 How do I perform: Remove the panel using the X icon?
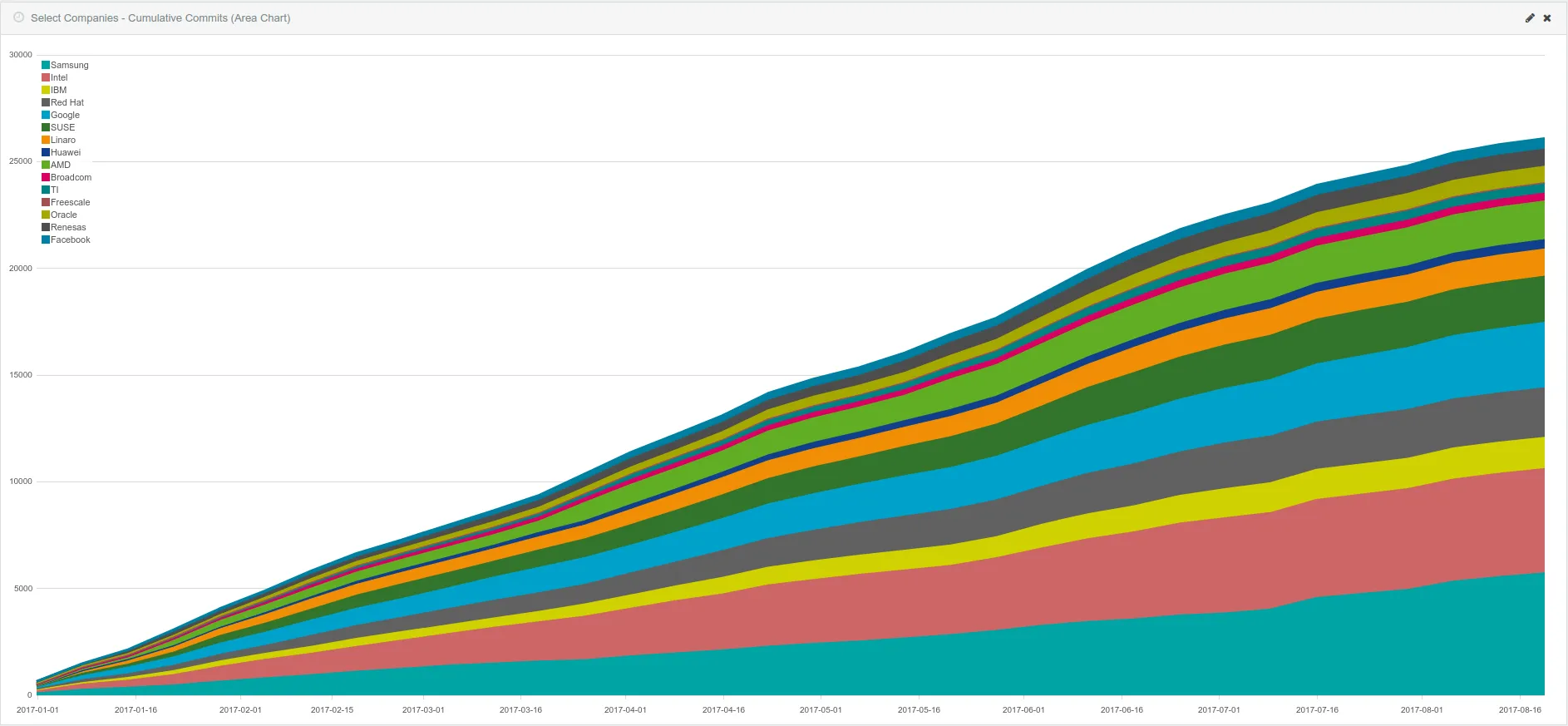pyautogui.click(x=1546, y=18)
